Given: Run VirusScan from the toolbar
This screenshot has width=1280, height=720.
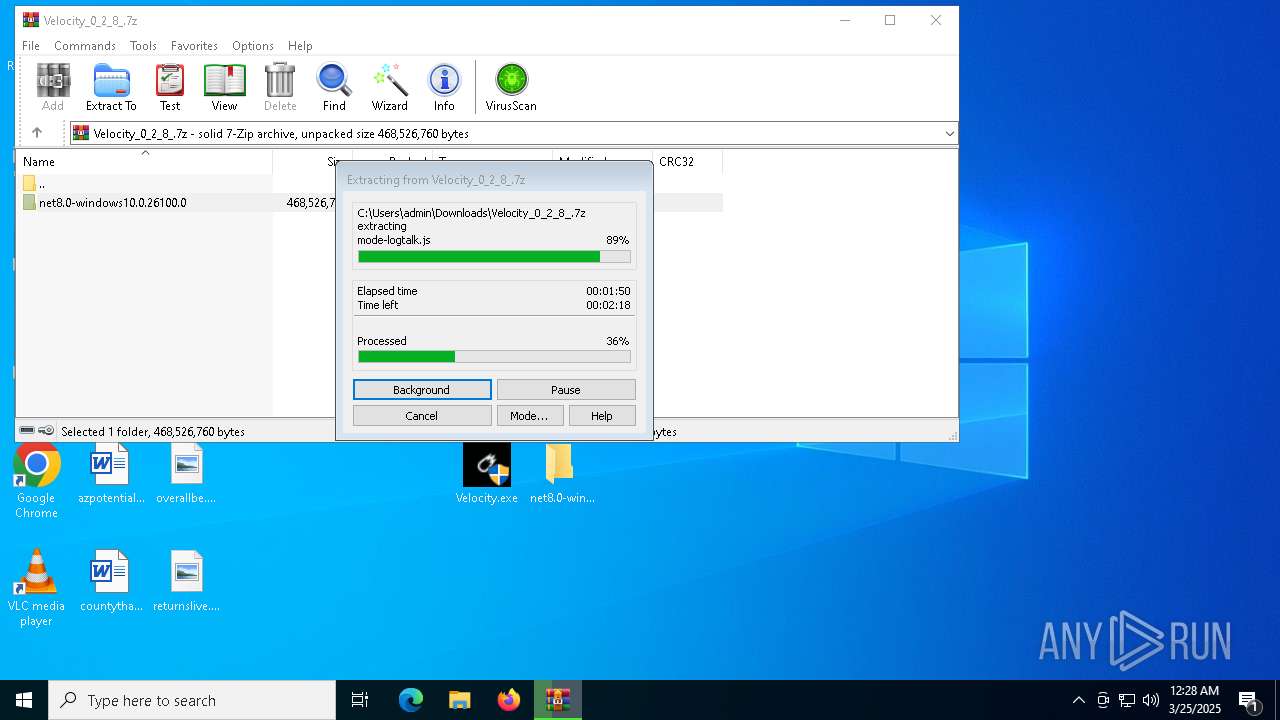Looking at the screenshot, I should [x=511, y=88].
